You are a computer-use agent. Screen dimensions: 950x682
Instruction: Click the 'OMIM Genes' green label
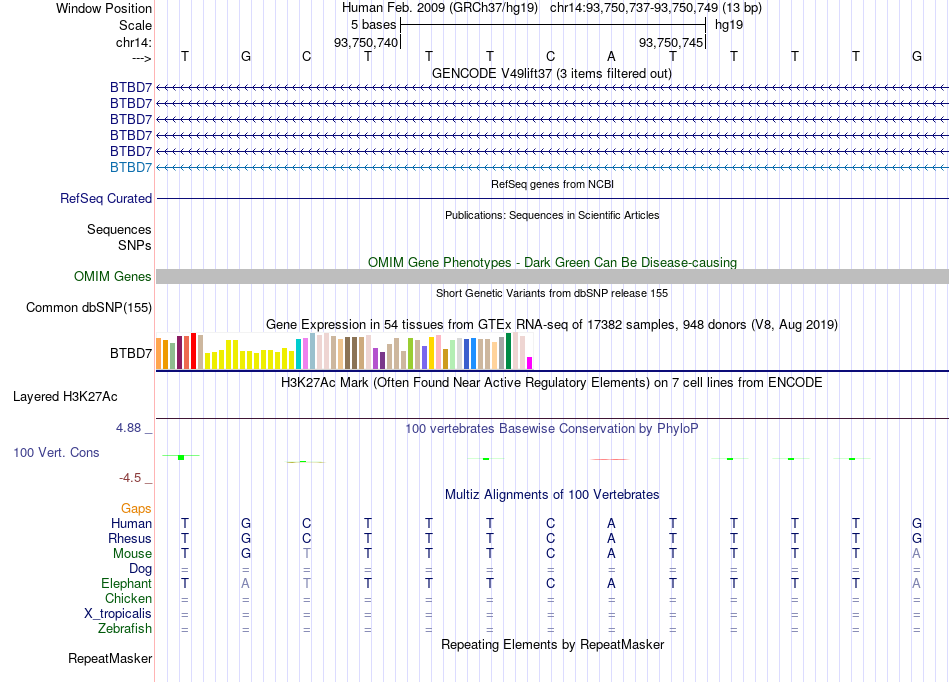click(112, 277)
